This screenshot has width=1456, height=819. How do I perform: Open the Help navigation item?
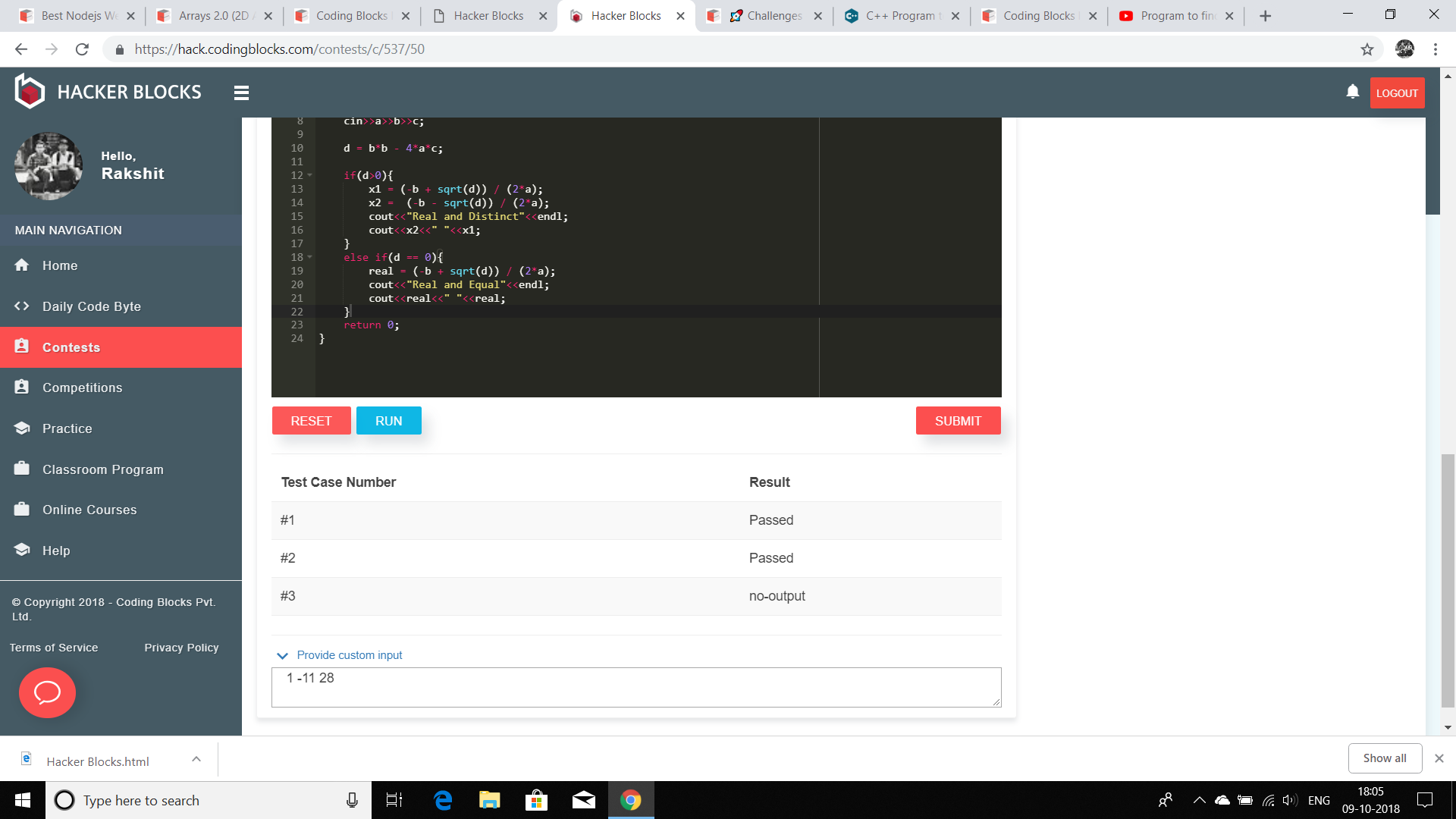click(121, 551)
